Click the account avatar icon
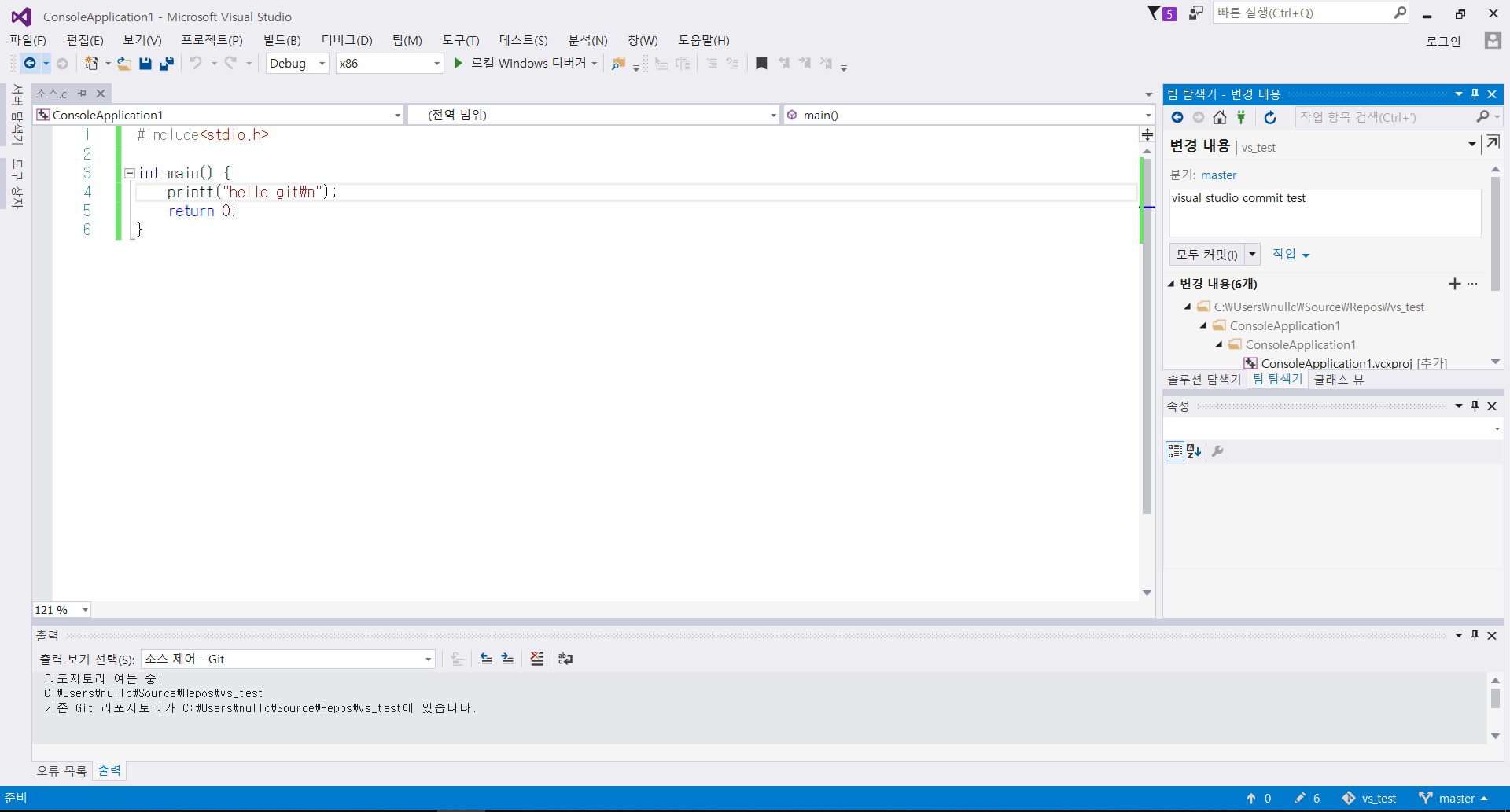This screenshot has height=812, width=1510. [1493, 40]
